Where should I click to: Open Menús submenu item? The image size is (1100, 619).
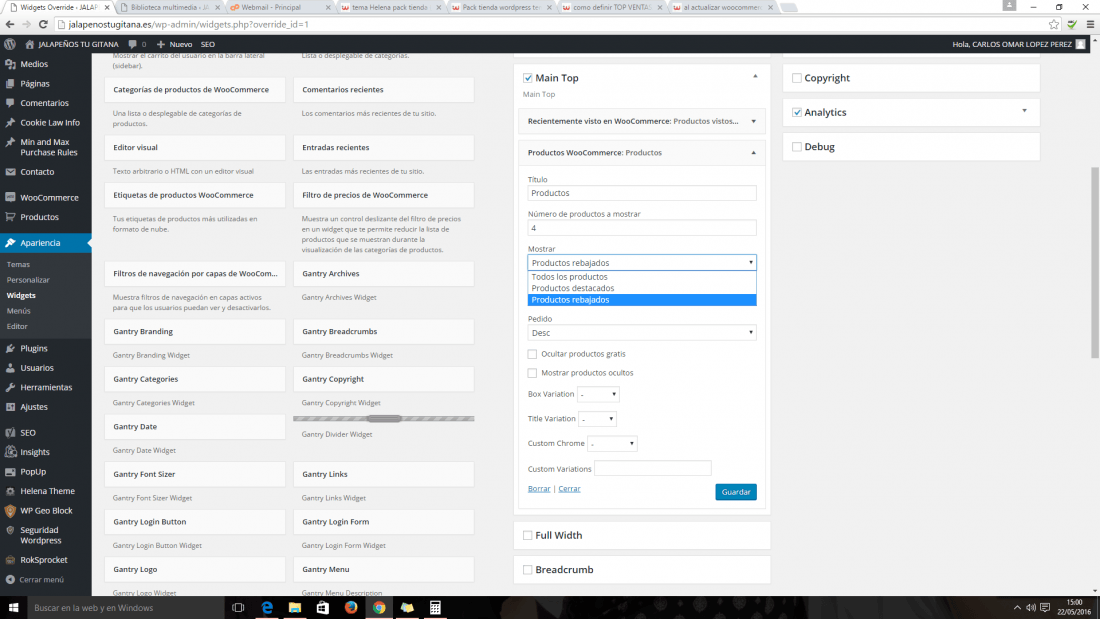pyautogui.click(x=19, y=311)
